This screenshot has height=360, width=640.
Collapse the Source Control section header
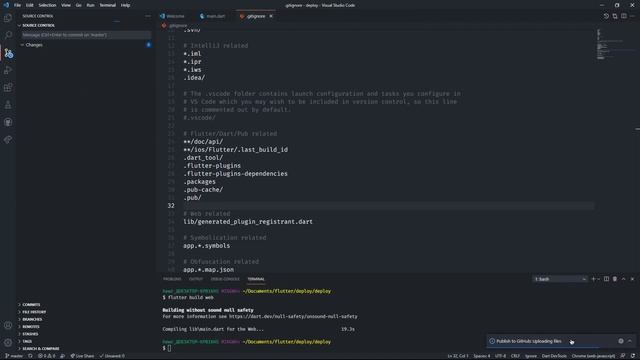38,25
